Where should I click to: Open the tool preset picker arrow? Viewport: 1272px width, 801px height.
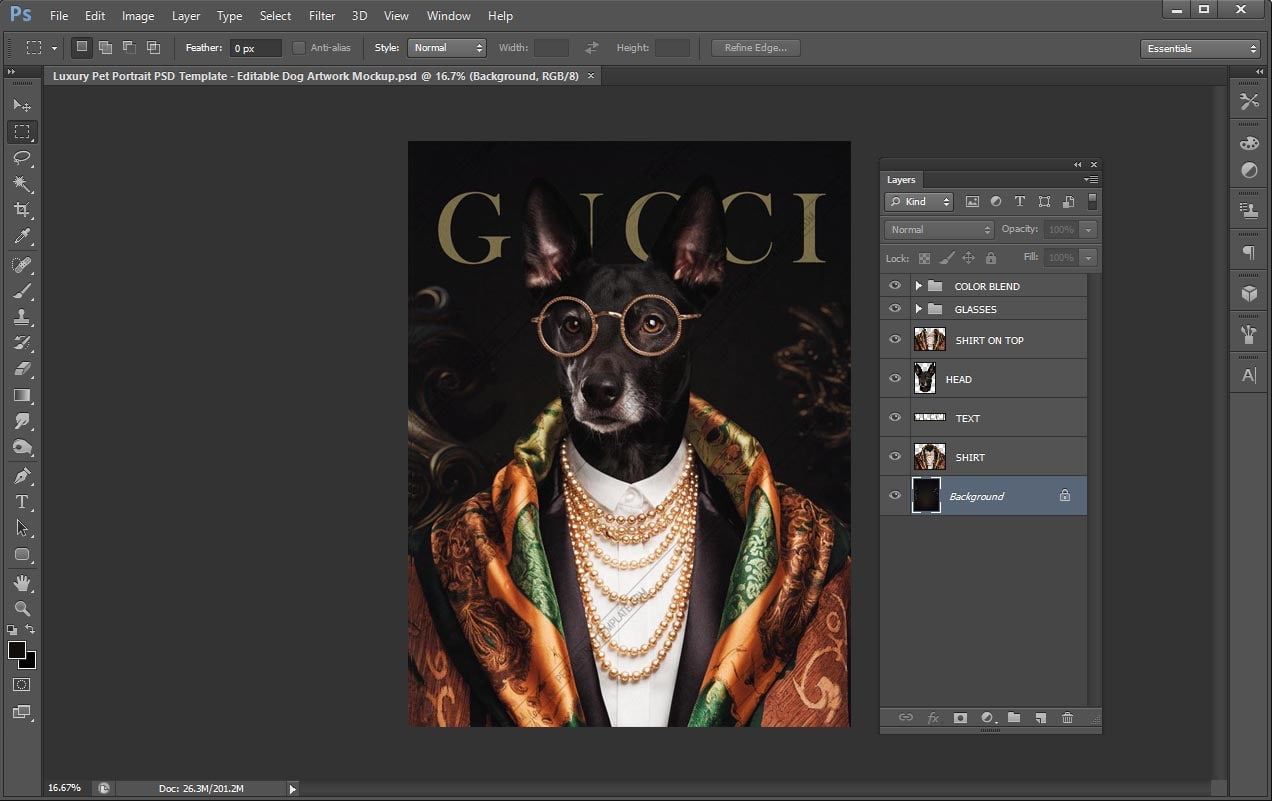coord(54,48)
